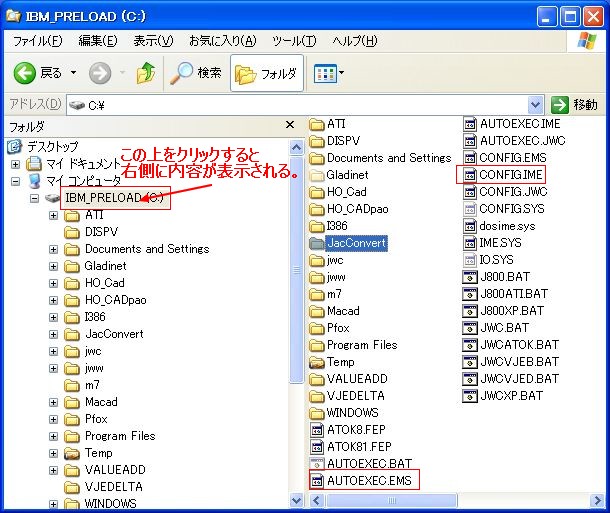The image size is (610, 513).
Task: Expand the JacConvert tree node
Action: tap(53, 334)
